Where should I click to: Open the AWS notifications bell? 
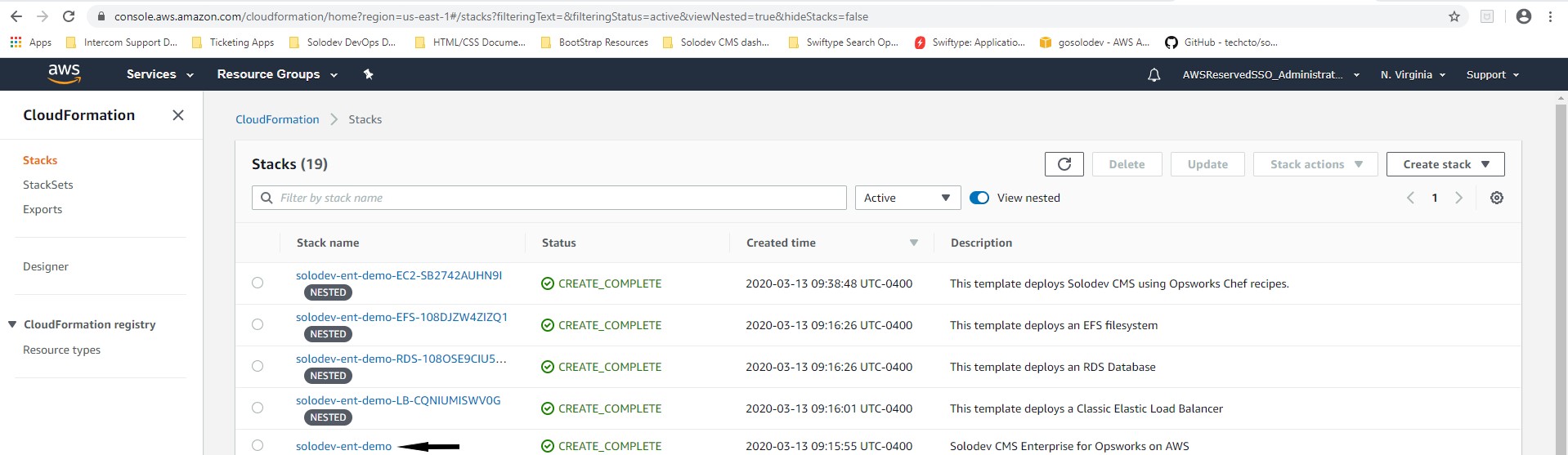pyautogui.click(x=1154, y=74)
